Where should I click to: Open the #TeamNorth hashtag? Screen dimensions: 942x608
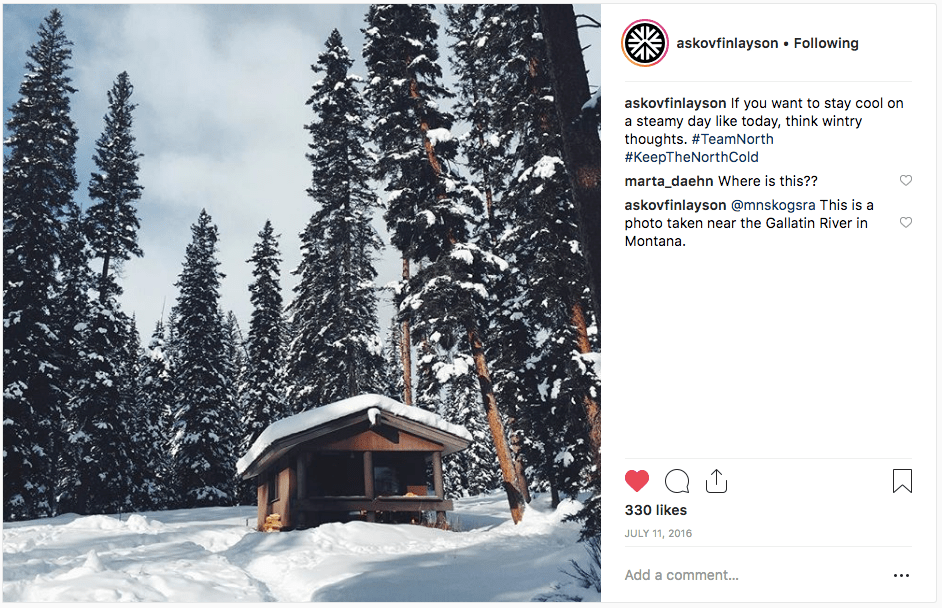(732, 139)
